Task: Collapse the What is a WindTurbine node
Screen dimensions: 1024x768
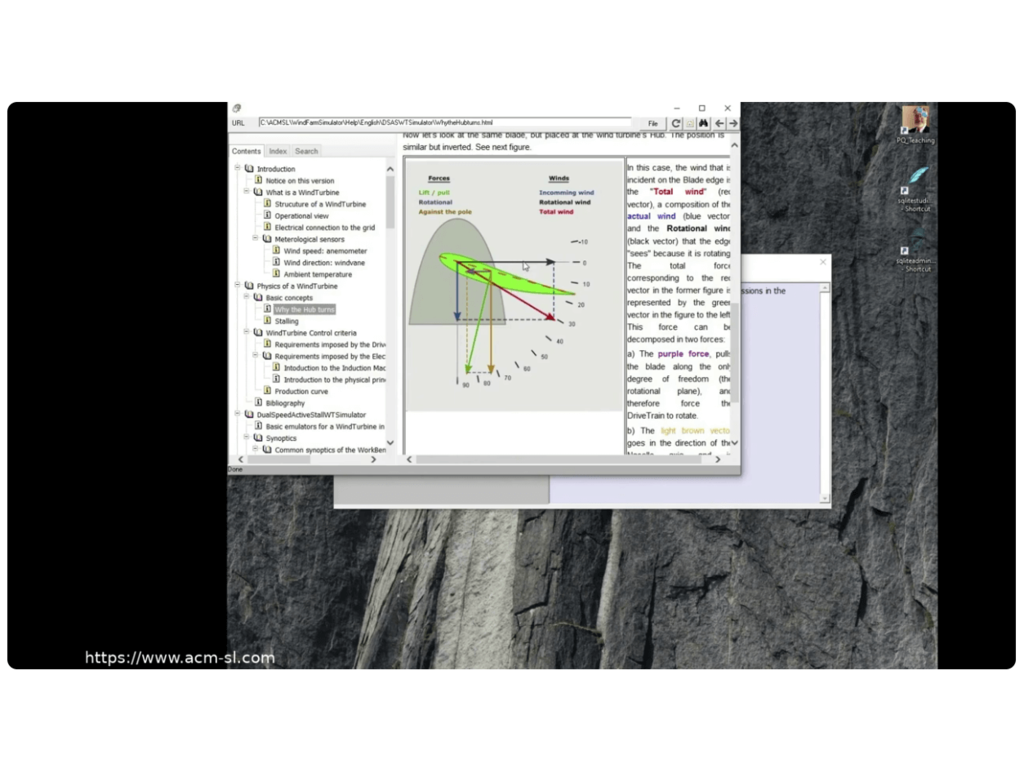Action: coord(246,191)
